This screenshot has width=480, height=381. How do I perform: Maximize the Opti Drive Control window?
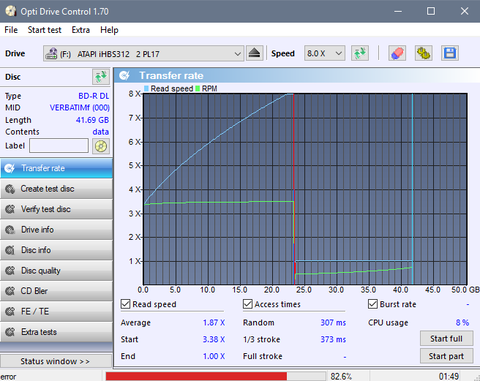(x=431, y=11)
